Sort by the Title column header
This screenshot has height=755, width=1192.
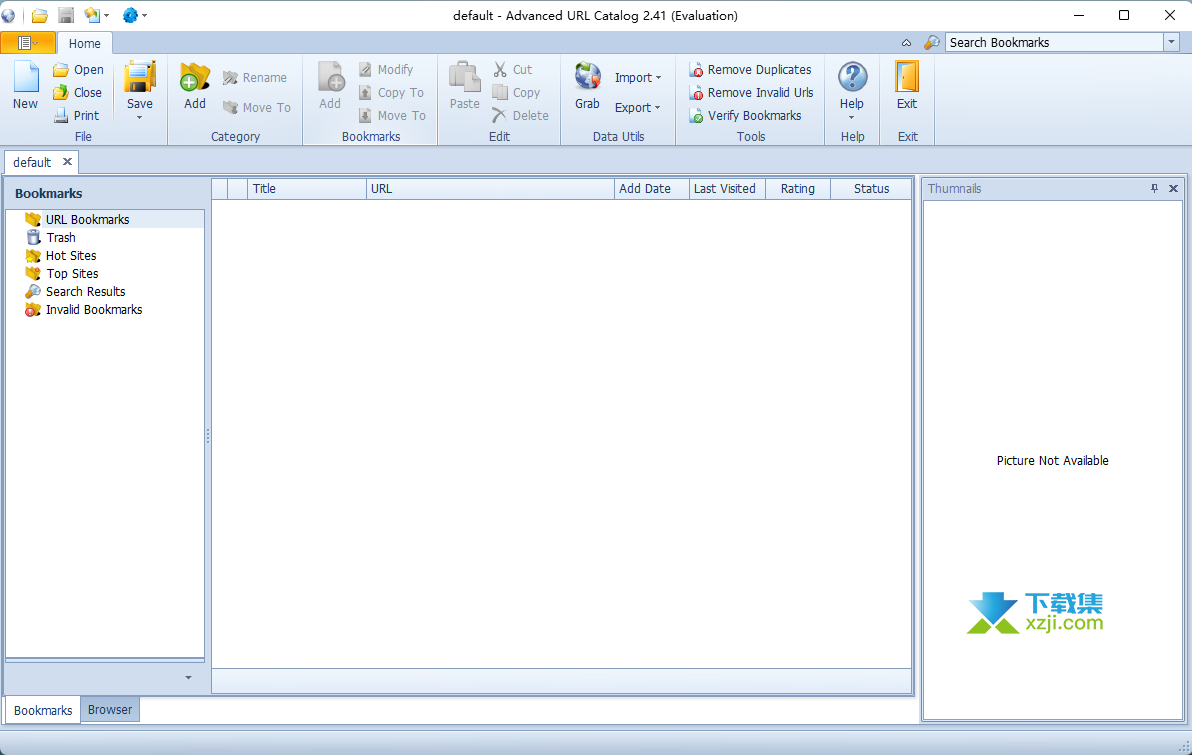[307, 189]
